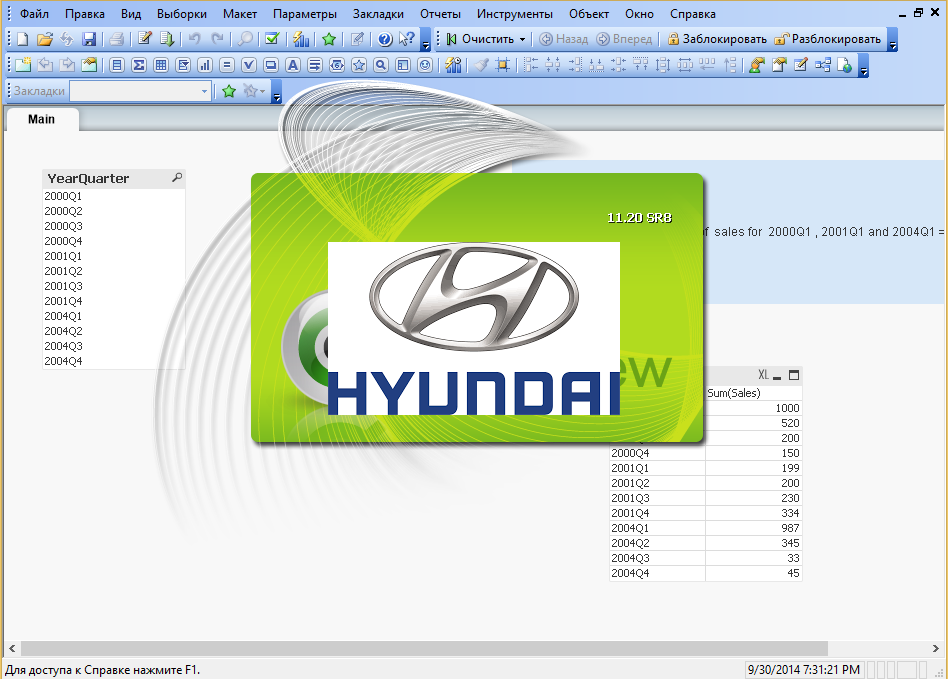Click the Search magnifier in the standard toolbar
948x679 pixels.
[245, 39]
